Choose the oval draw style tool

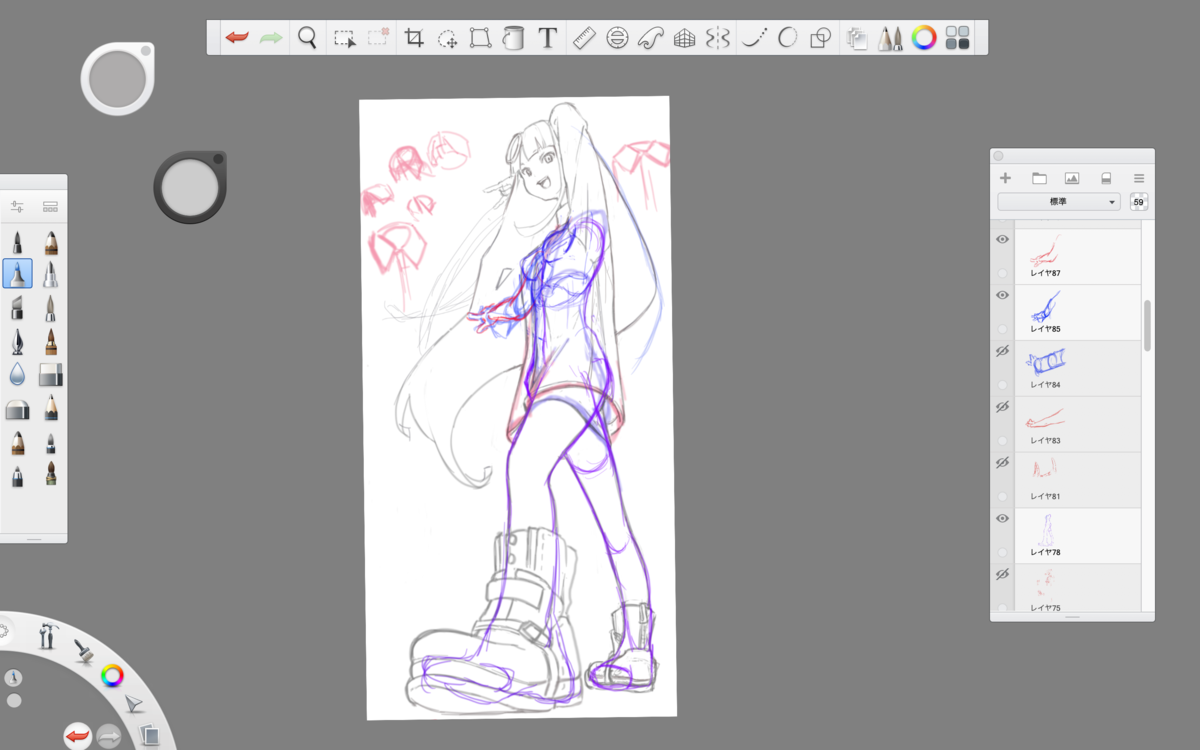coord(787,38)
